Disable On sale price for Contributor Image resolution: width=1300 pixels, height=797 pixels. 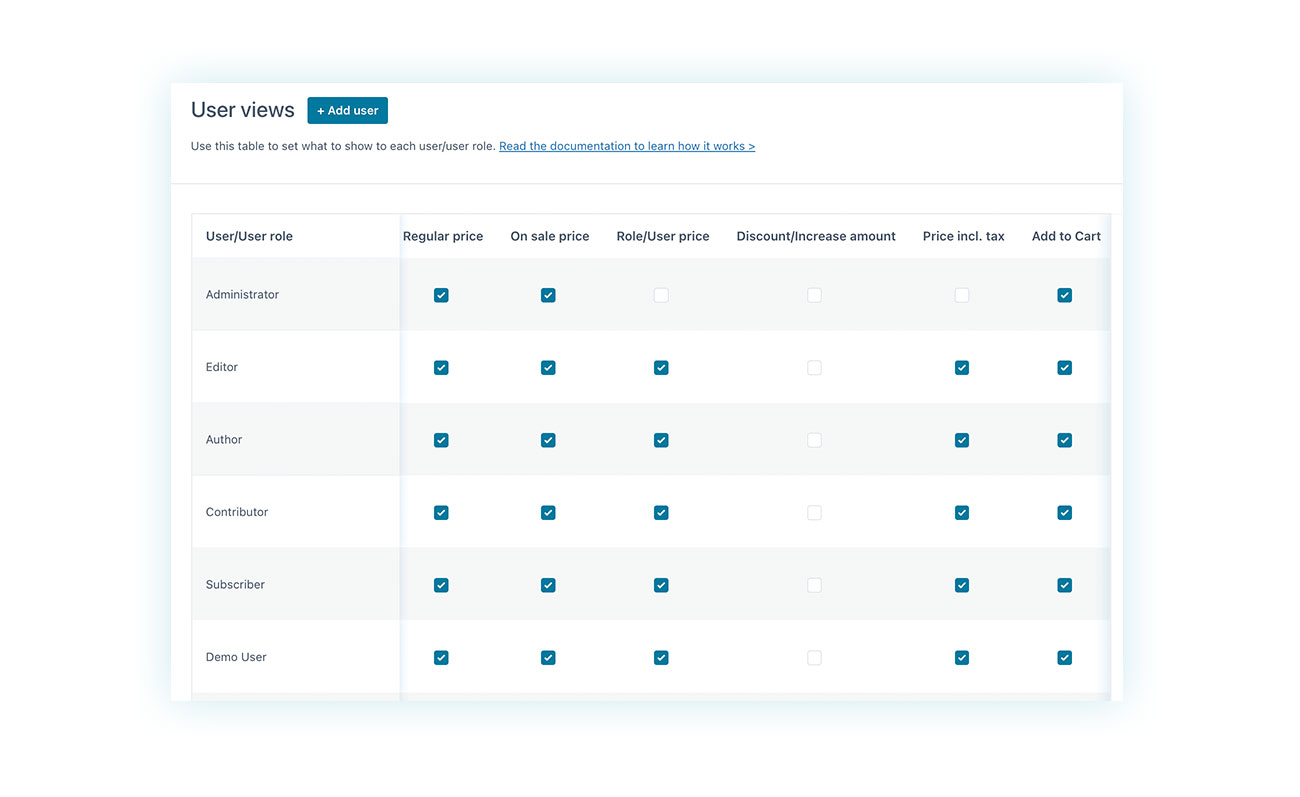[548, 513]
